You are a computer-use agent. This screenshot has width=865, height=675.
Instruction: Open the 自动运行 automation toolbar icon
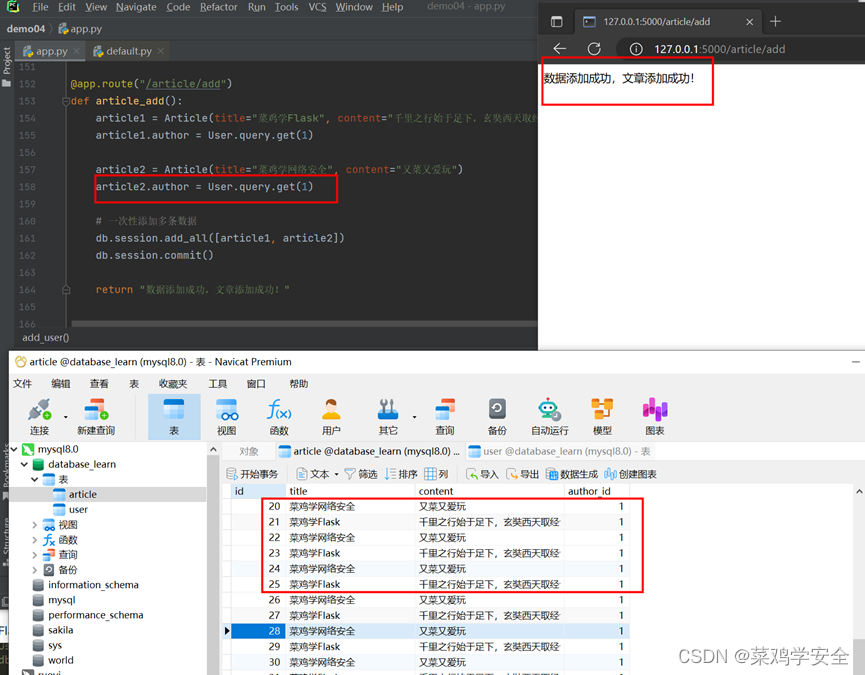coord(549,417)
